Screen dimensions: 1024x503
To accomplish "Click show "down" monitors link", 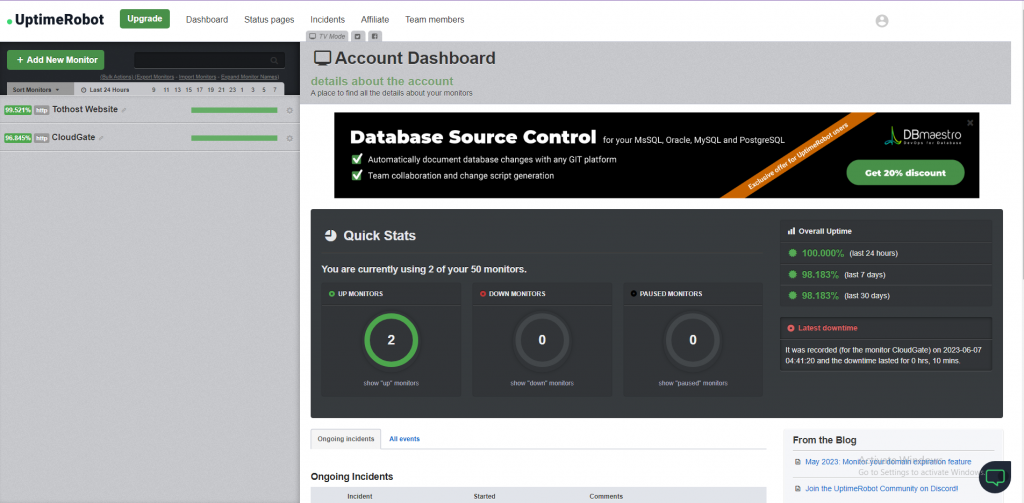I will [x=542, y=383].
